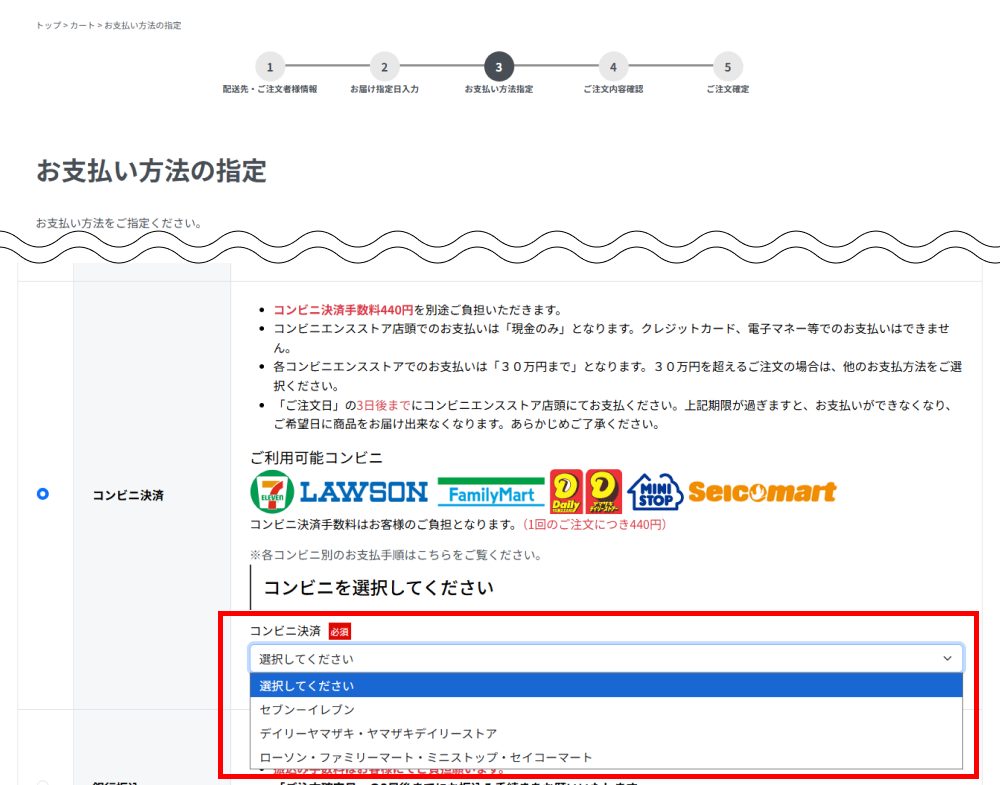Click the 3日後まで red text
This screenshot has height=785, width=1000.
(383, 405)
